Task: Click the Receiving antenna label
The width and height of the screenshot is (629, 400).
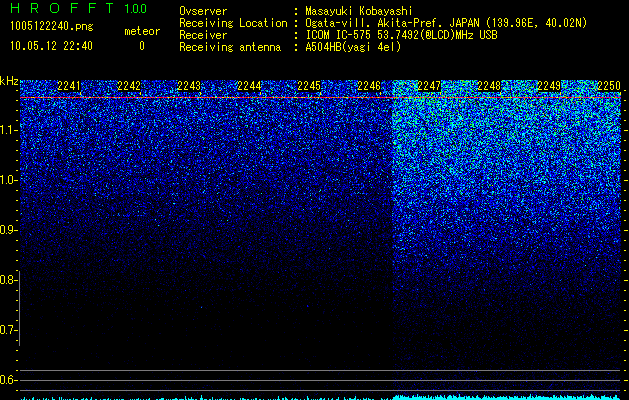Action: pyautogui.click(x=230, y=47)
